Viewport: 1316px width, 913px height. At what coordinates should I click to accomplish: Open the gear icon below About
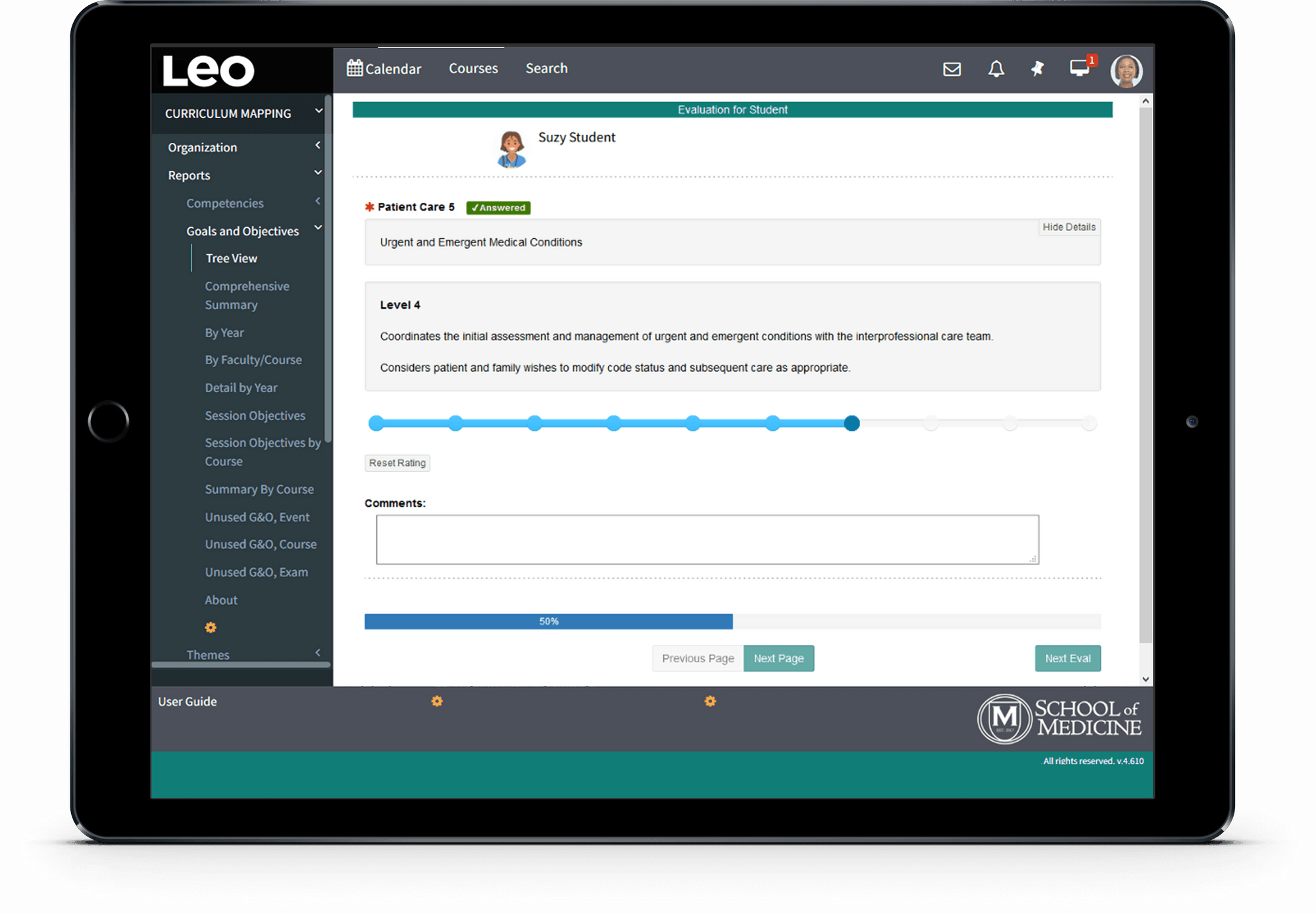click(x=210, y=627)
